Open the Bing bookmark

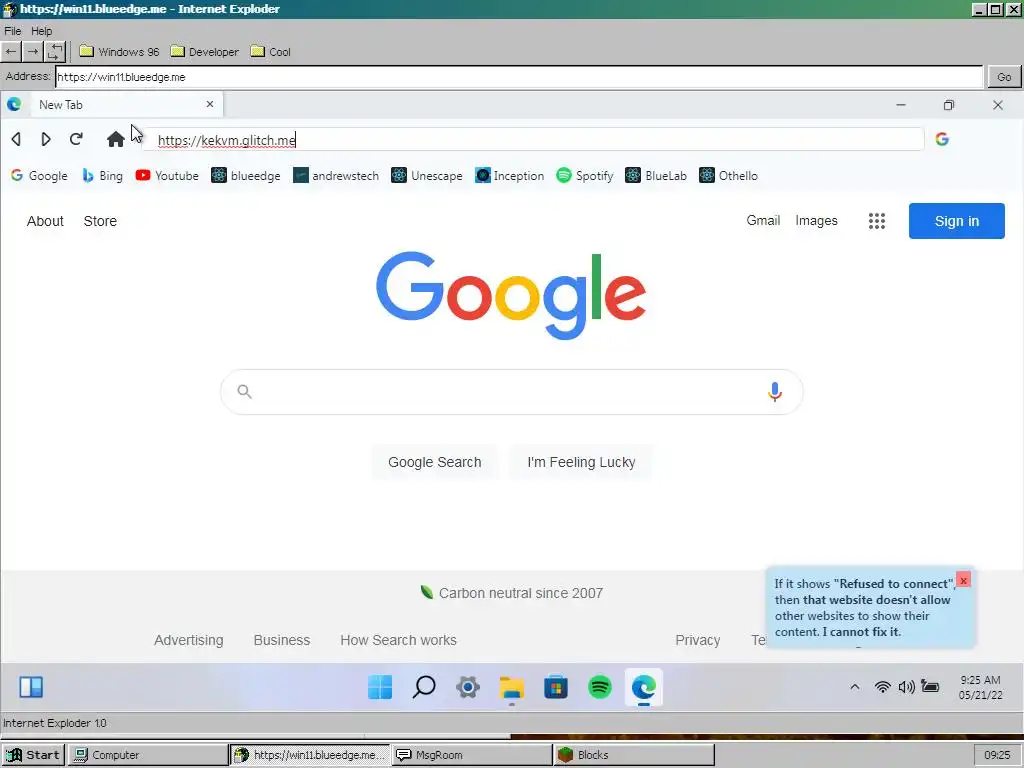pyautogui.click(x=103, y=176)
